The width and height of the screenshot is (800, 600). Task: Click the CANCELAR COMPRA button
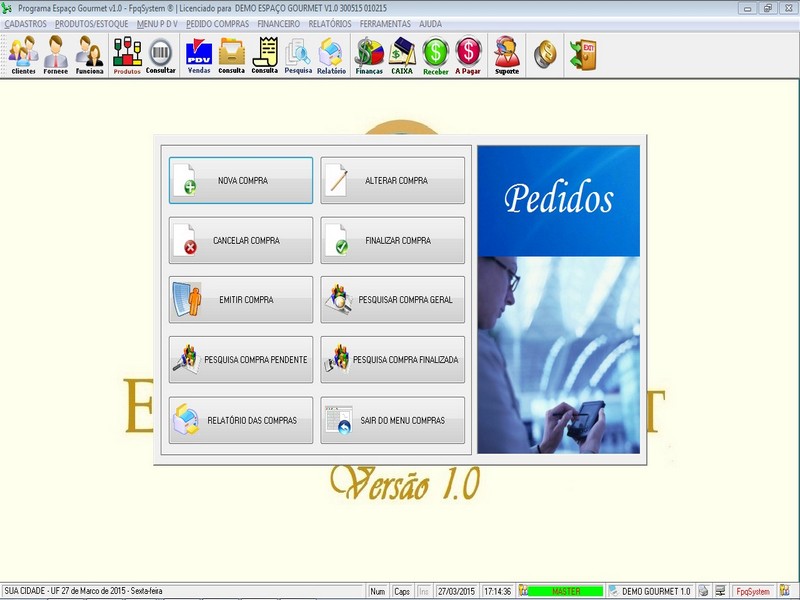pyautogui.click(x=241, y=240)
